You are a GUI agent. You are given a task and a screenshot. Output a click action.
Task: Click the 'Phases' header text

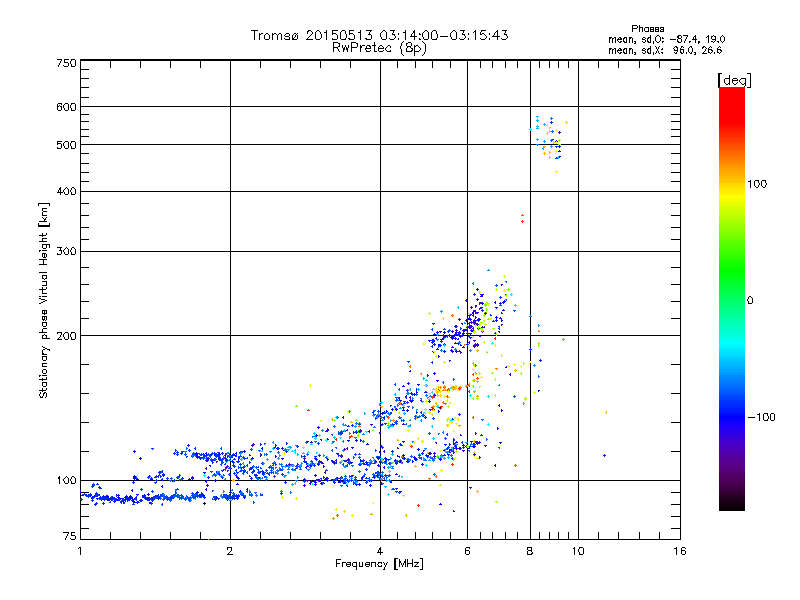pos(647,29)
